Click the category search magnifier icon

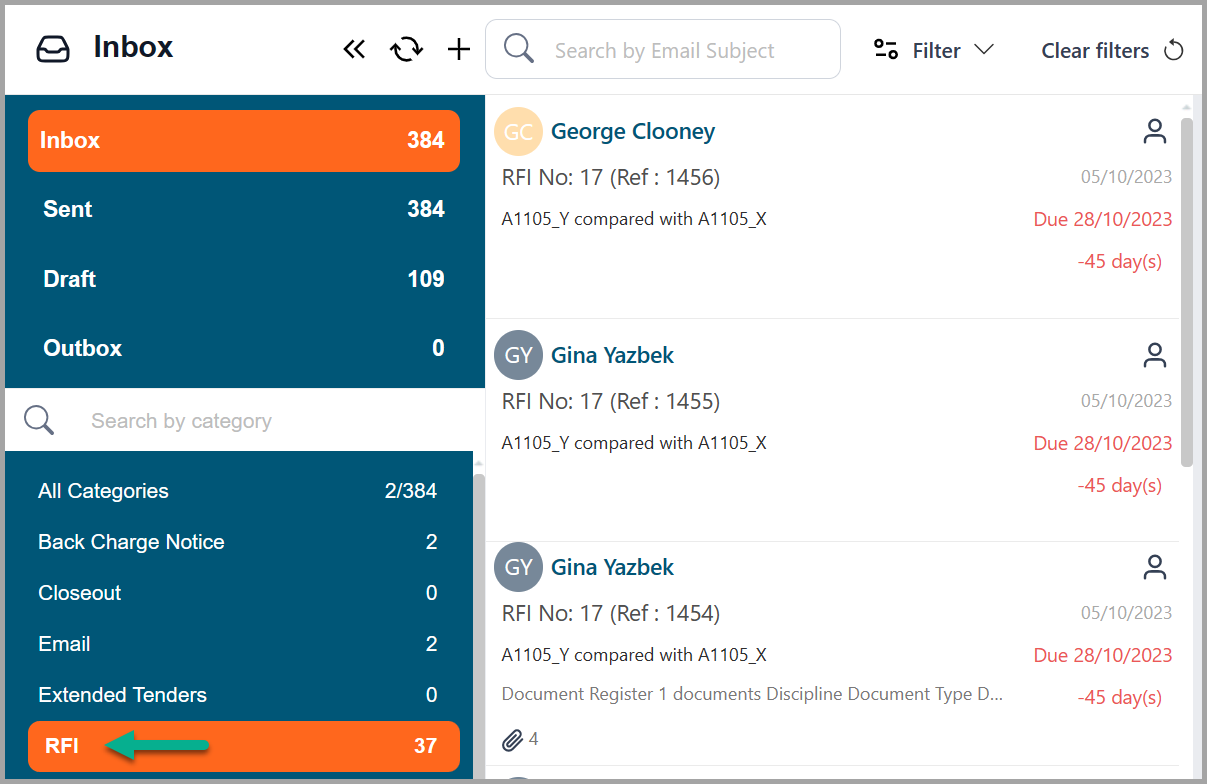[x=39, y=420]
